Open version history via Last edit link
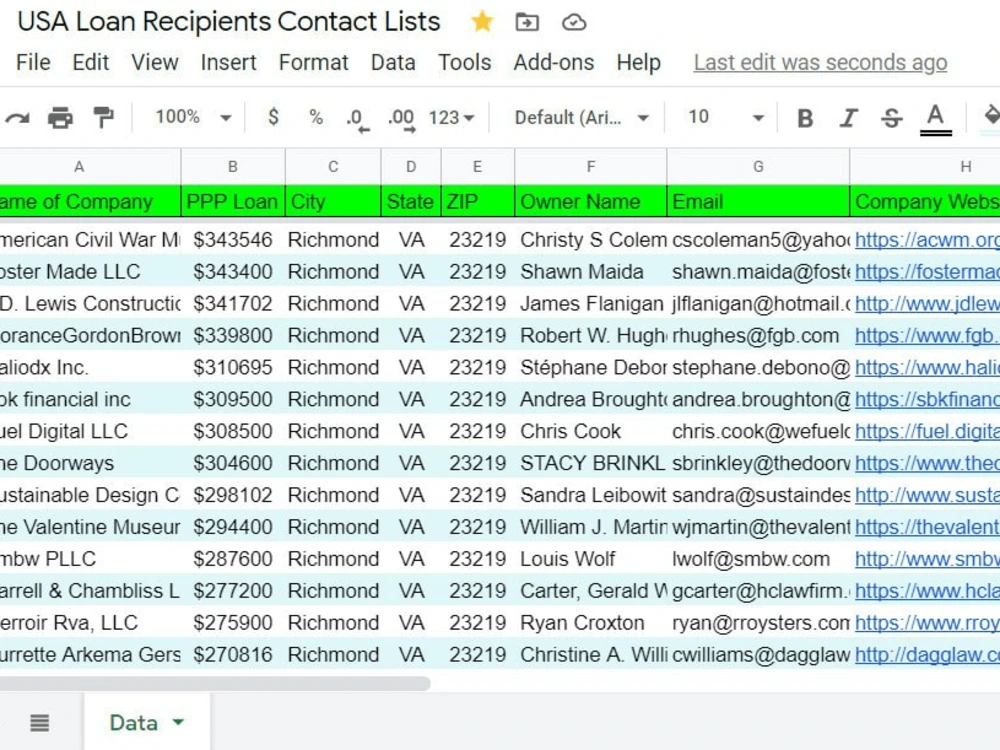The image size is (1000, 750). [819, 62]
